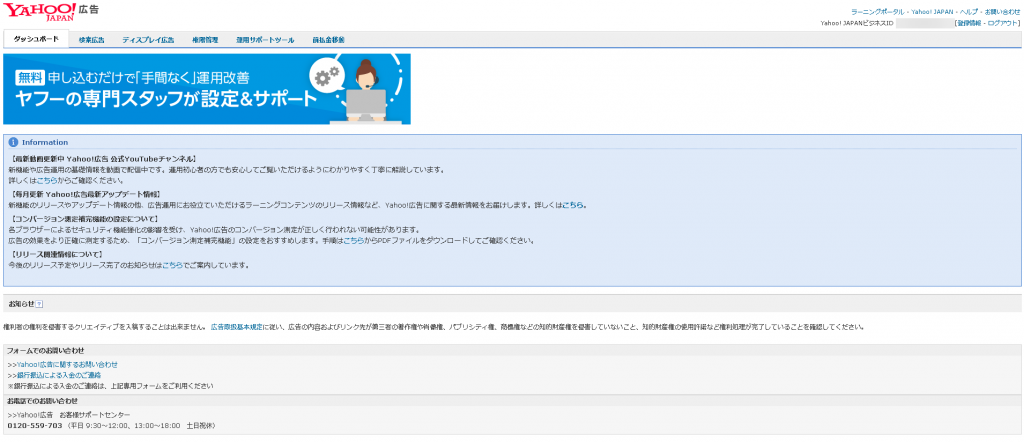This screenshot has width=1024, height=442.
Task: Open こちら PDF link for conversion setup
Action: click(354, 240)
